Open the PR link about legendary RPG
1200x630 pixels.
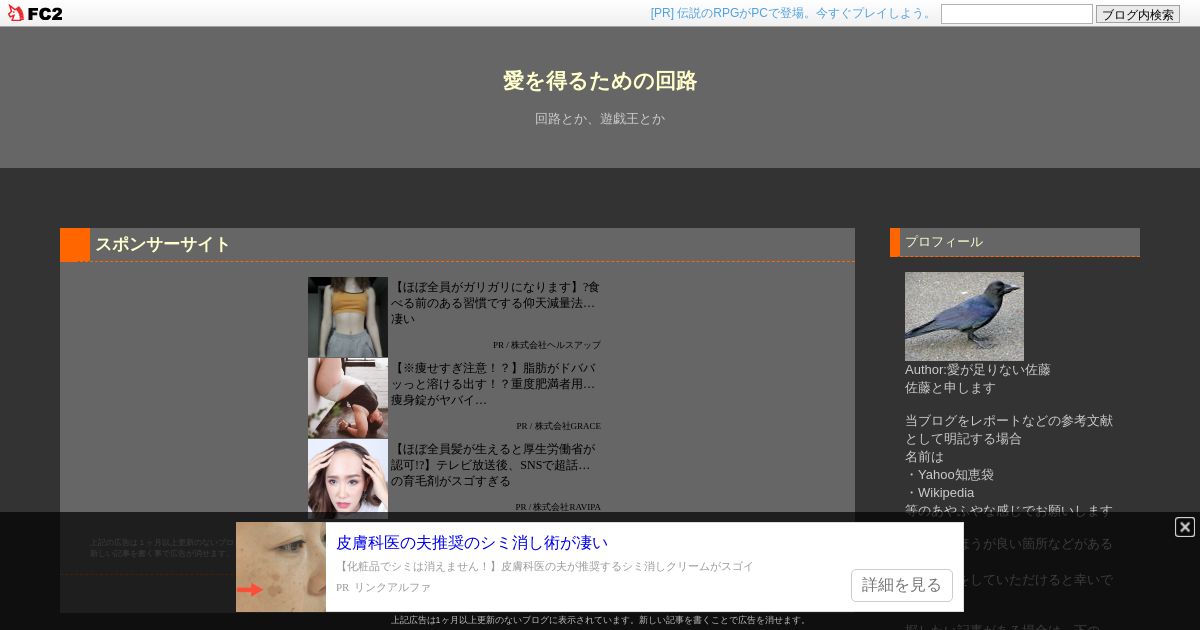pyautogui.click(x=792, y=13)
